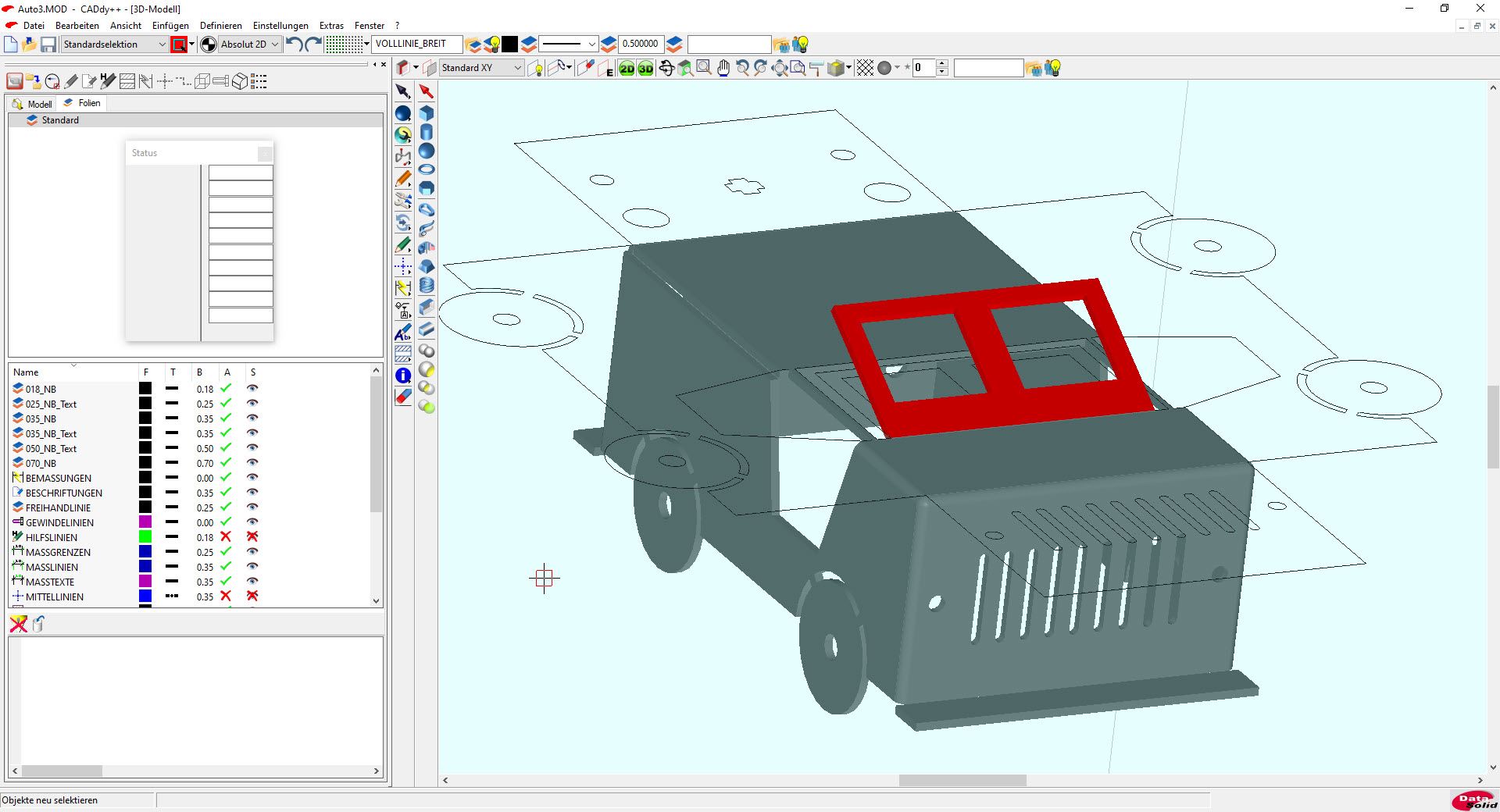Toggle visibility of HILFSLINIEN layer
Screen dimensions: 1500x812
click(252, 537)
